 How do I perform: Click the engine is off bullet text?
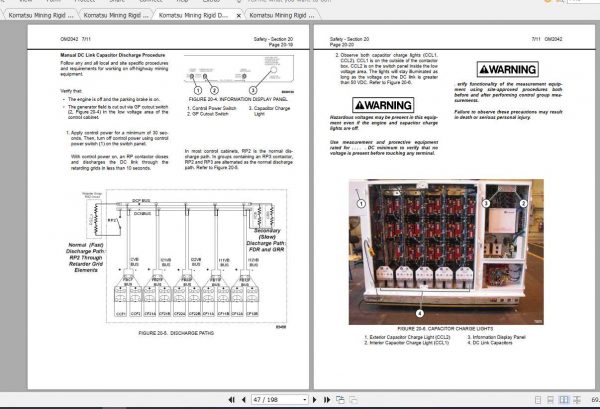(114, 99)
